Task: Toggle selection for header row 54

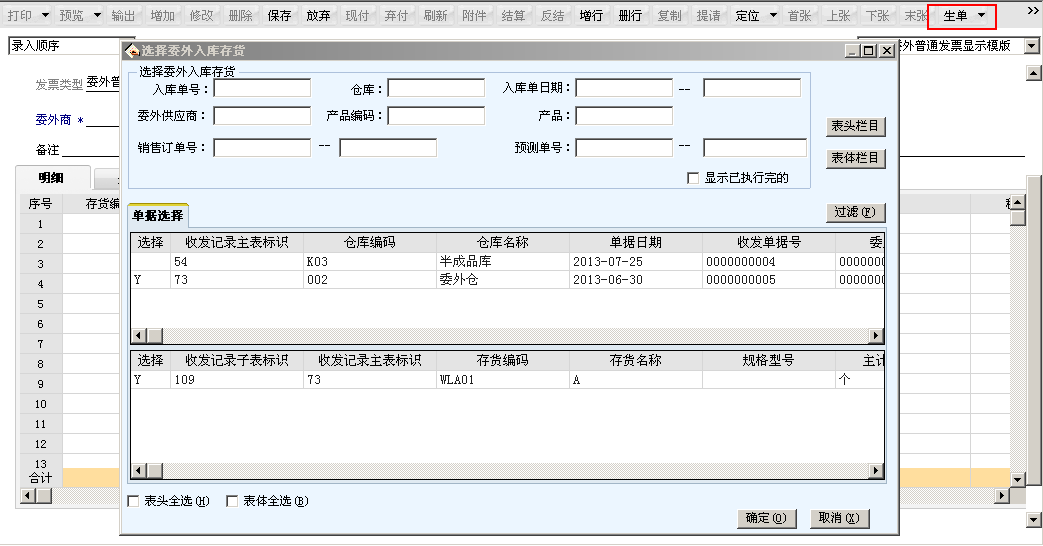Action: pyautogui.click(x=150, y=262)
